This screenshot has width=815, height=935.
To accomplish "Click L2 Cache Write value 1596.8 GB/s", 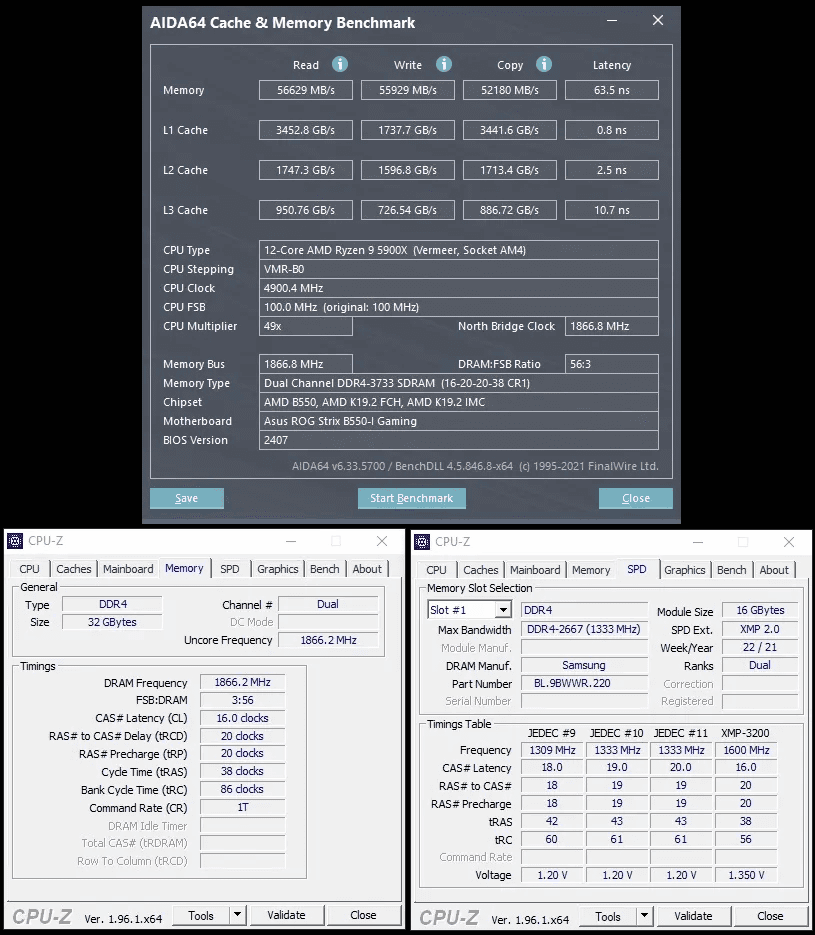I will point(408,170).
